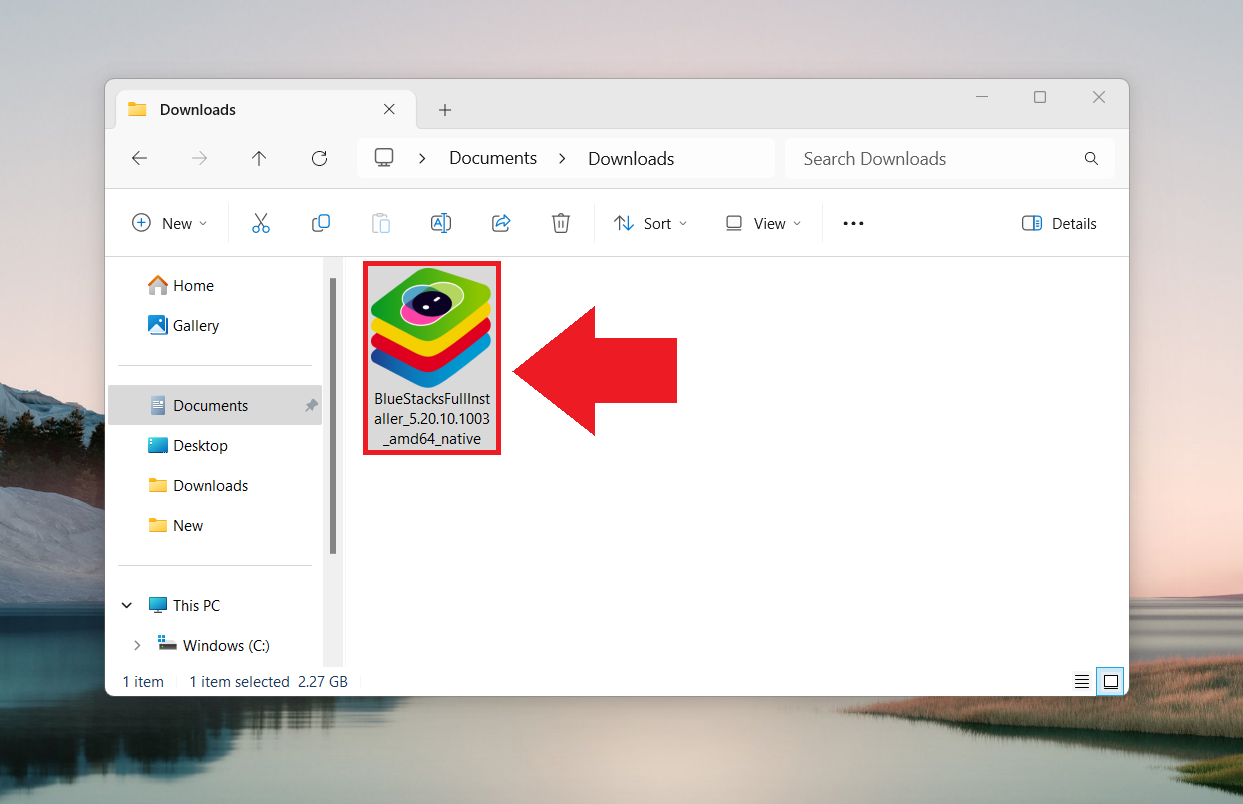Click the pin icon beside Documents
This screenshot has width=1243, height=804.
[x=311, y=405]
